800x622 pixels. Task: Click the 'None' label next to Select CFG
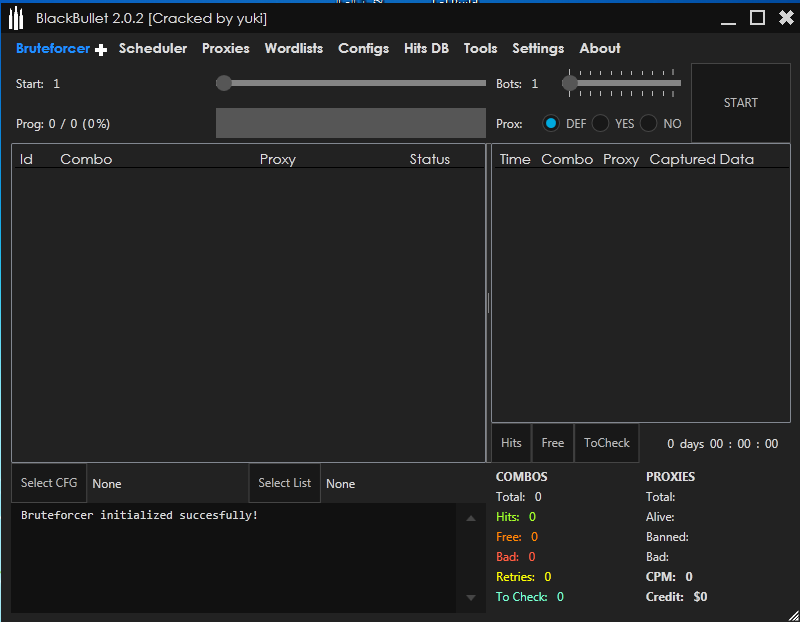pos(107,484)
